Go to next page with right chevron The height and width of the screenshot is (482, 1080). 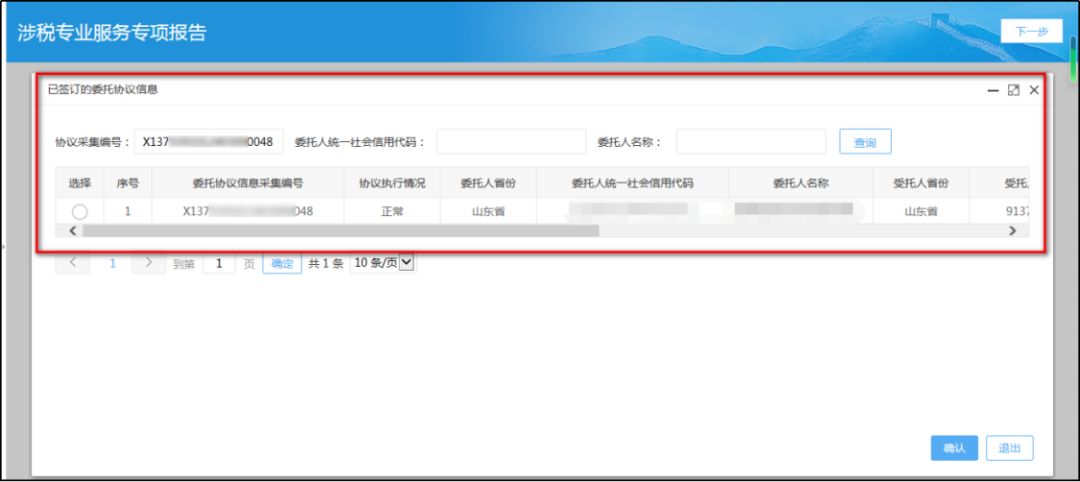tap(149, 262)
